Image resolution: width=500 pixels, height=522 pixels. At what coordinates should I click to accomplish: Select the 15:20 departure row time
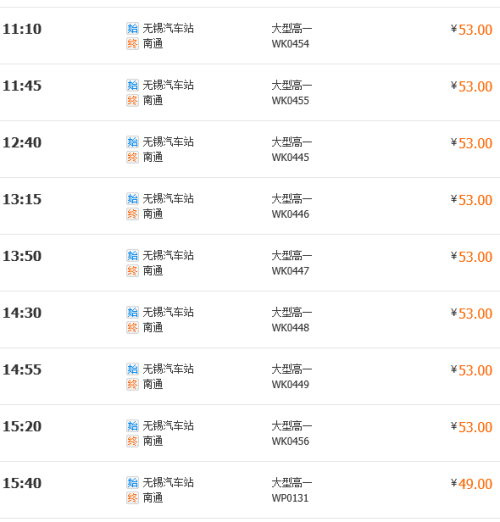coord(22,426)
